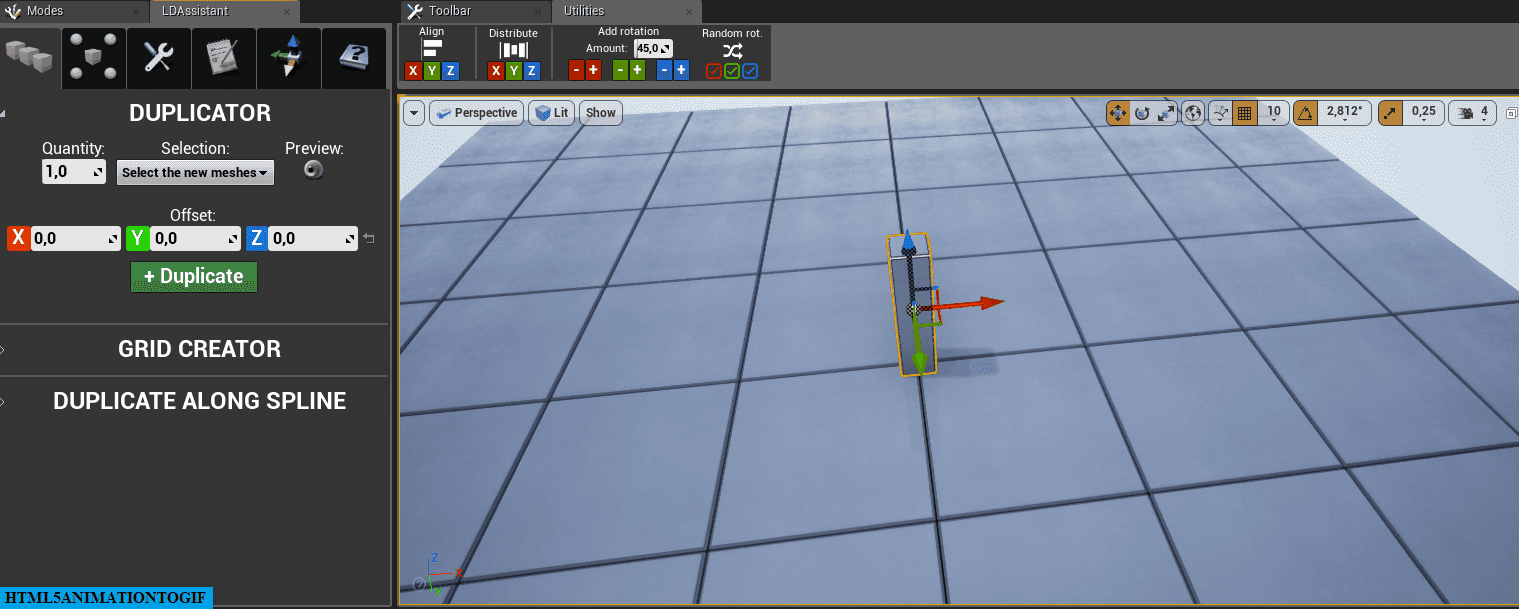The height and width of the screenshot is (609, 1519).
Task: Distribute selection on Z axis
Action: [x=532, y=71]
